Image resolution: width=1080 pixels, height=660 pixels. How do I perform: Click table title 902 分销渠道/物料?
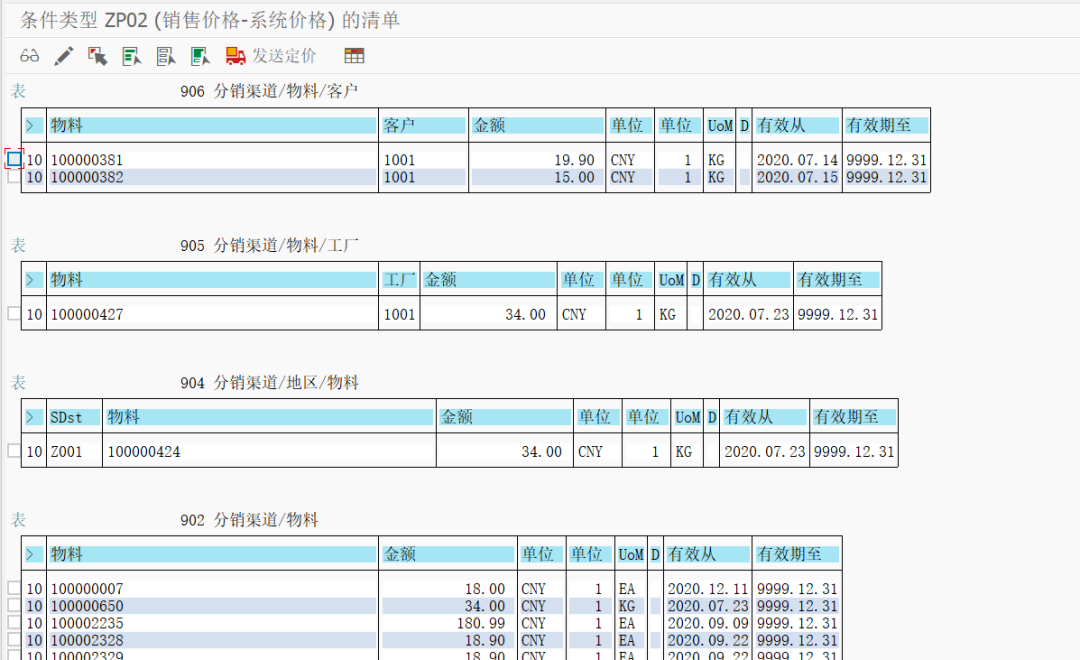click(x=249, y=519)
